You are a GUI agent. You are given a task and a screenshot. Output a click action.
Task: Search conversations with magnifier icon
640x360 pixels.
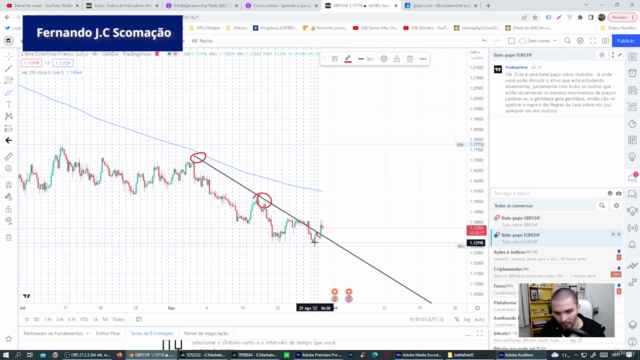pos(602,206)
